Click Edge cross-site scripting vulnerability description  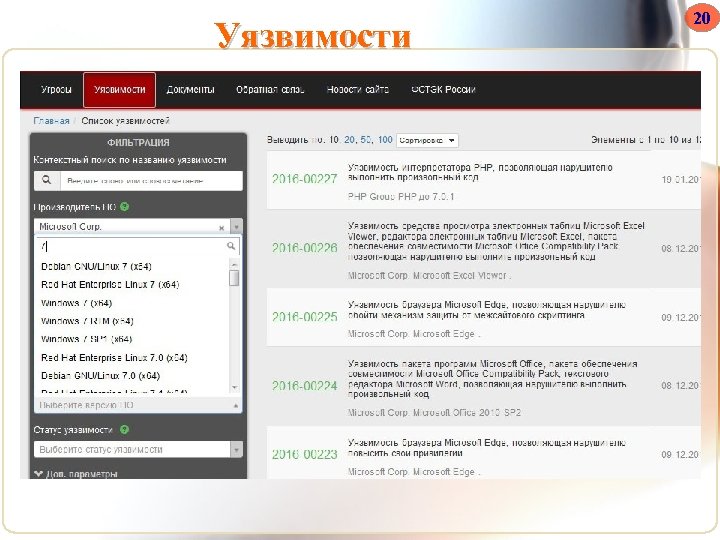(x=487, y=310)
